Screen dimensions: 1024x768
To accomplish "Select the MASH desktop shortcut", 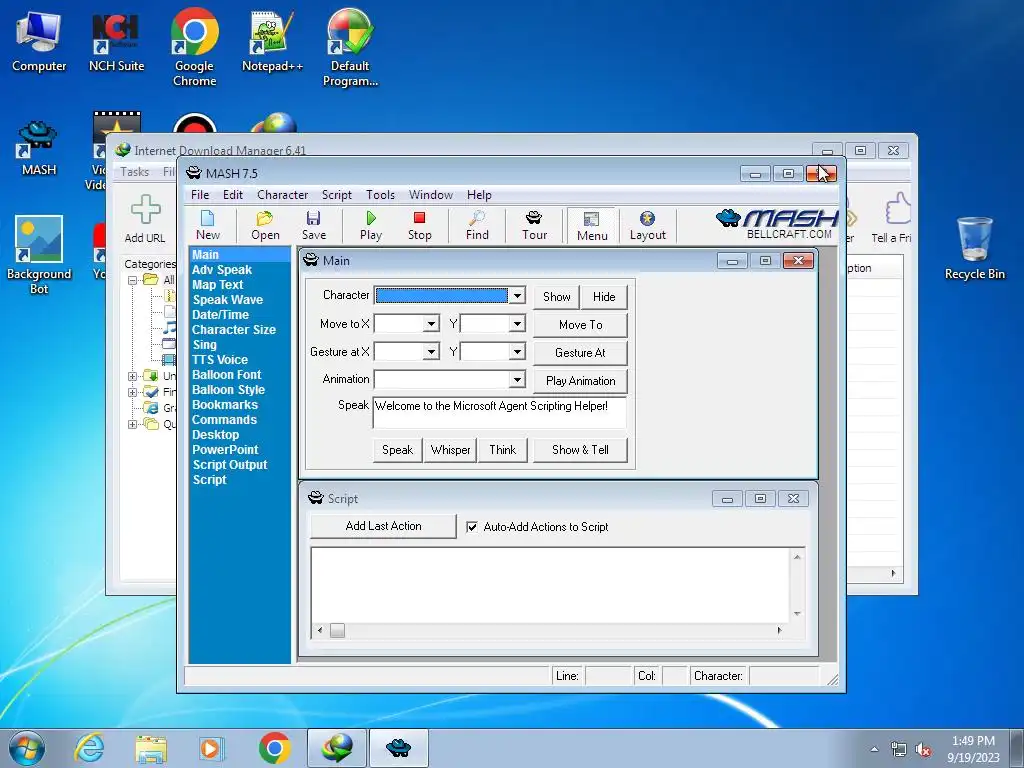I will click(x=39, y=148).
